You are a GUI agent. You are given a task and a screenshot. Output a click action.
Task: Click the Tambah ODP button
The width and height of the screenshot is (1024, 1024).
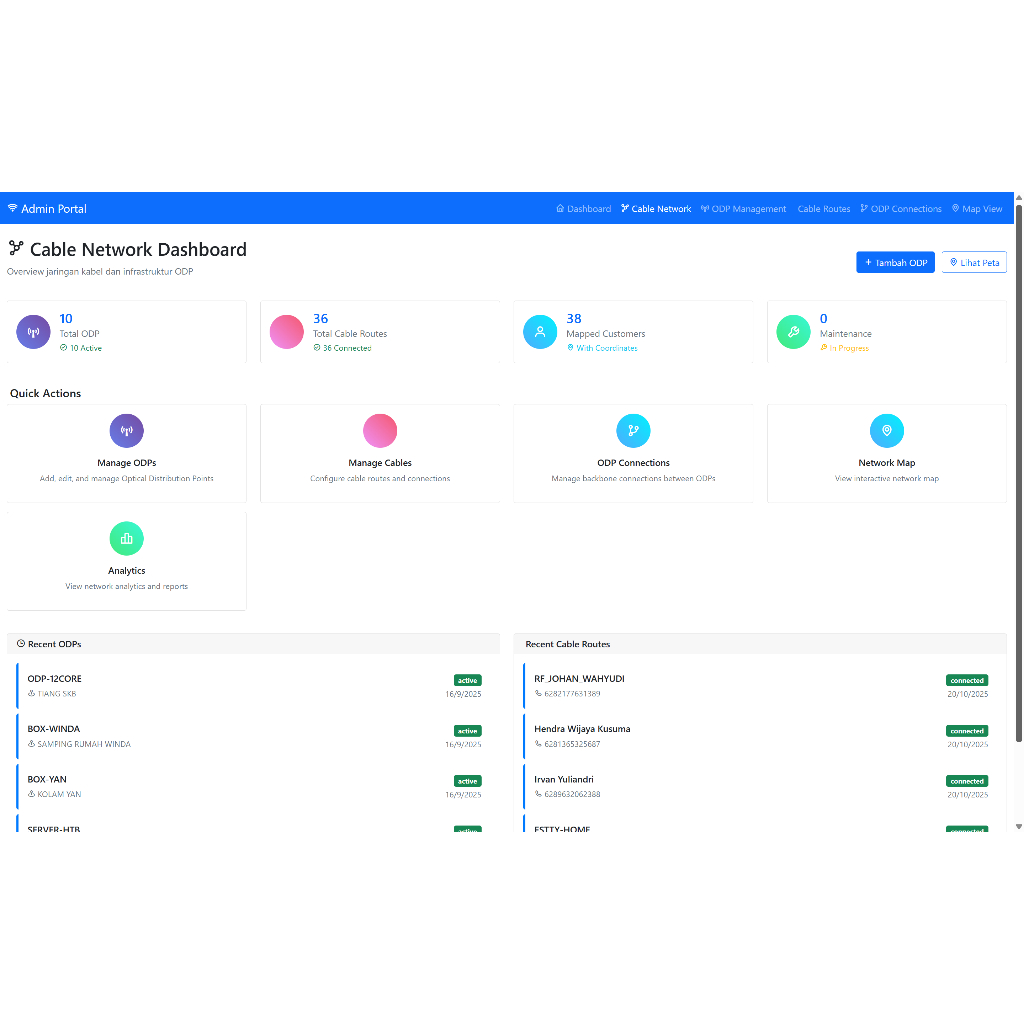tap(895, 262)
